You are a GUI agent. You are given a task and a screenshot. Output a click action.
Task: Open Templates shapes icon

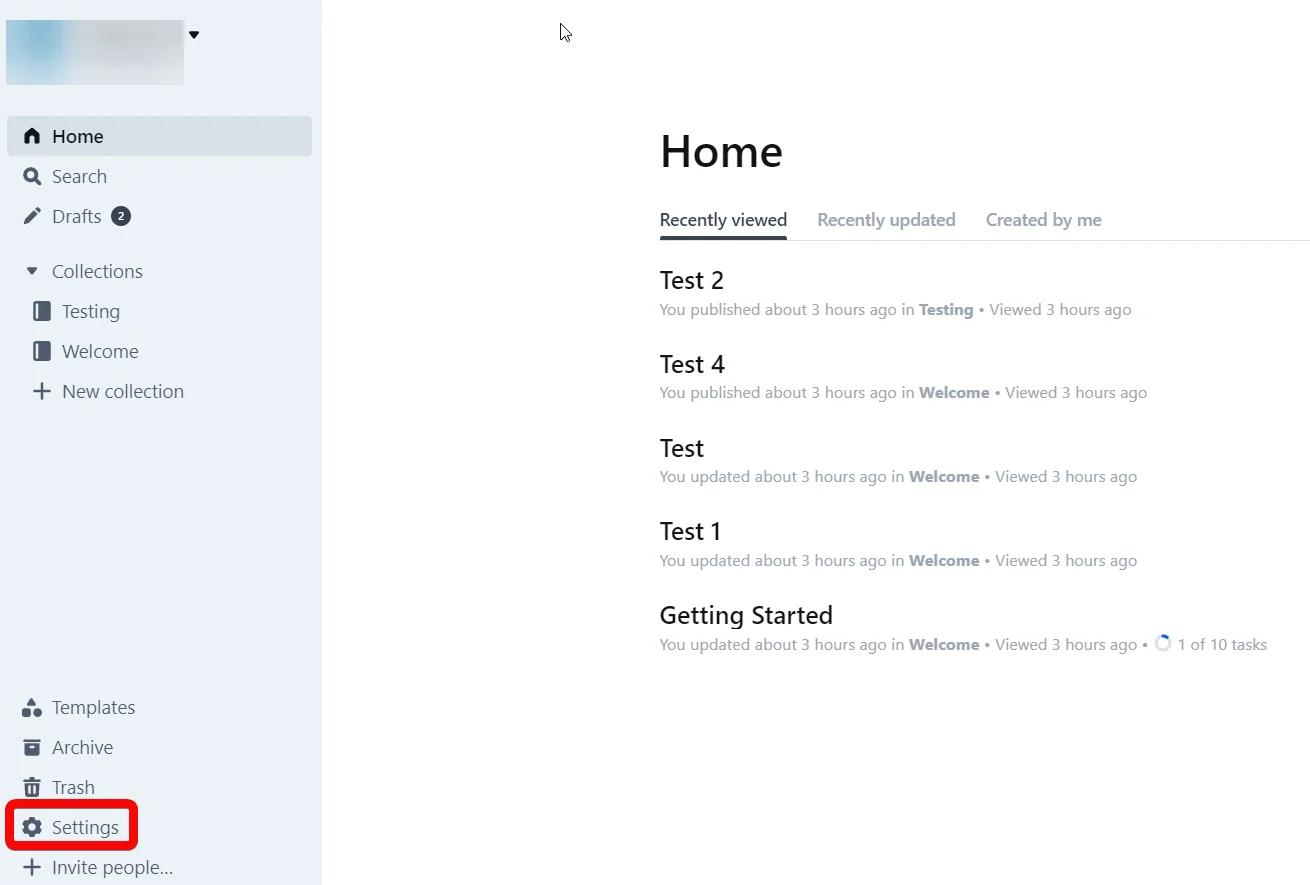[x=32, y=708]
